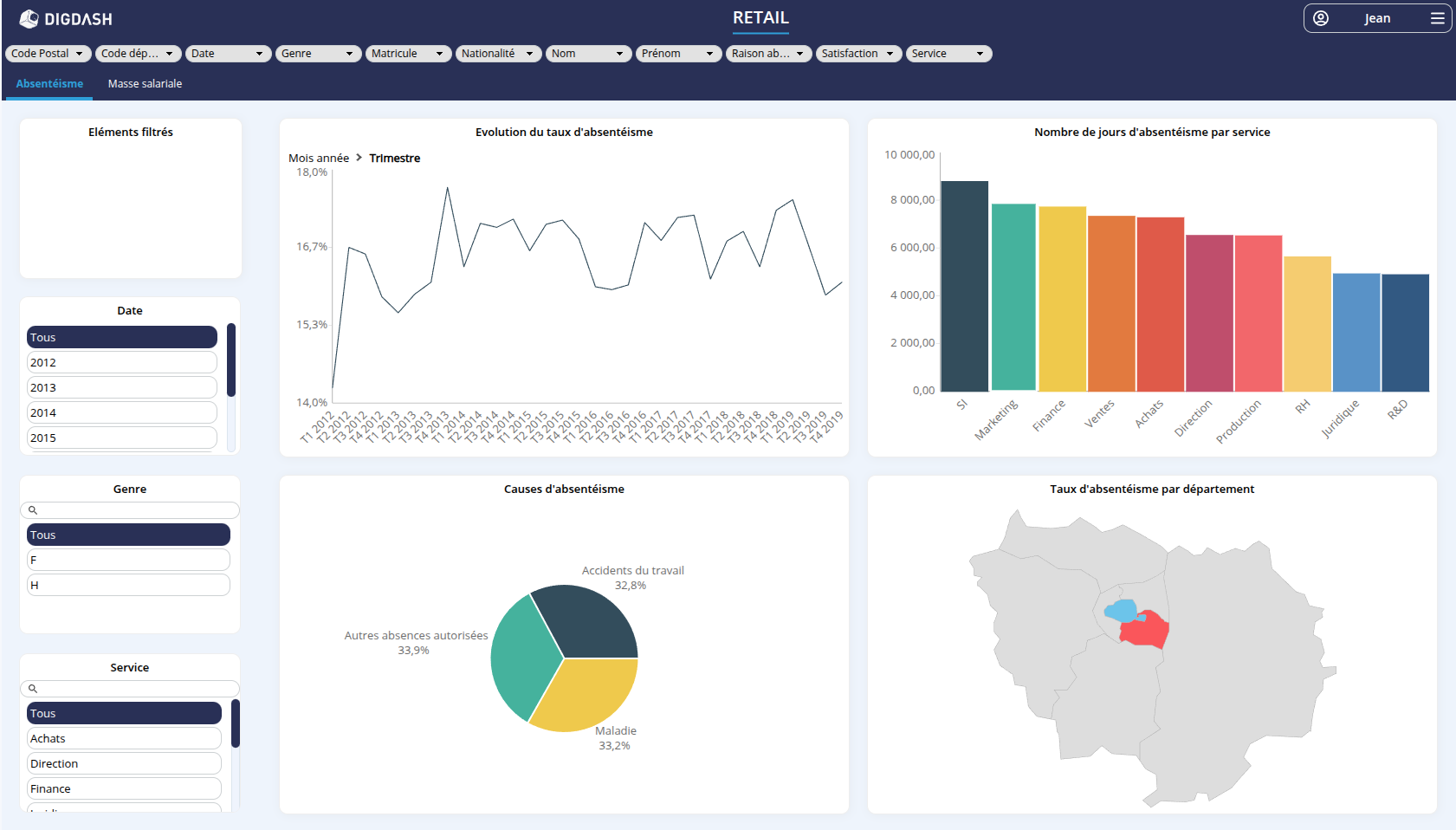Expand the Nationalité dropdown filter

tap(498, 54)
